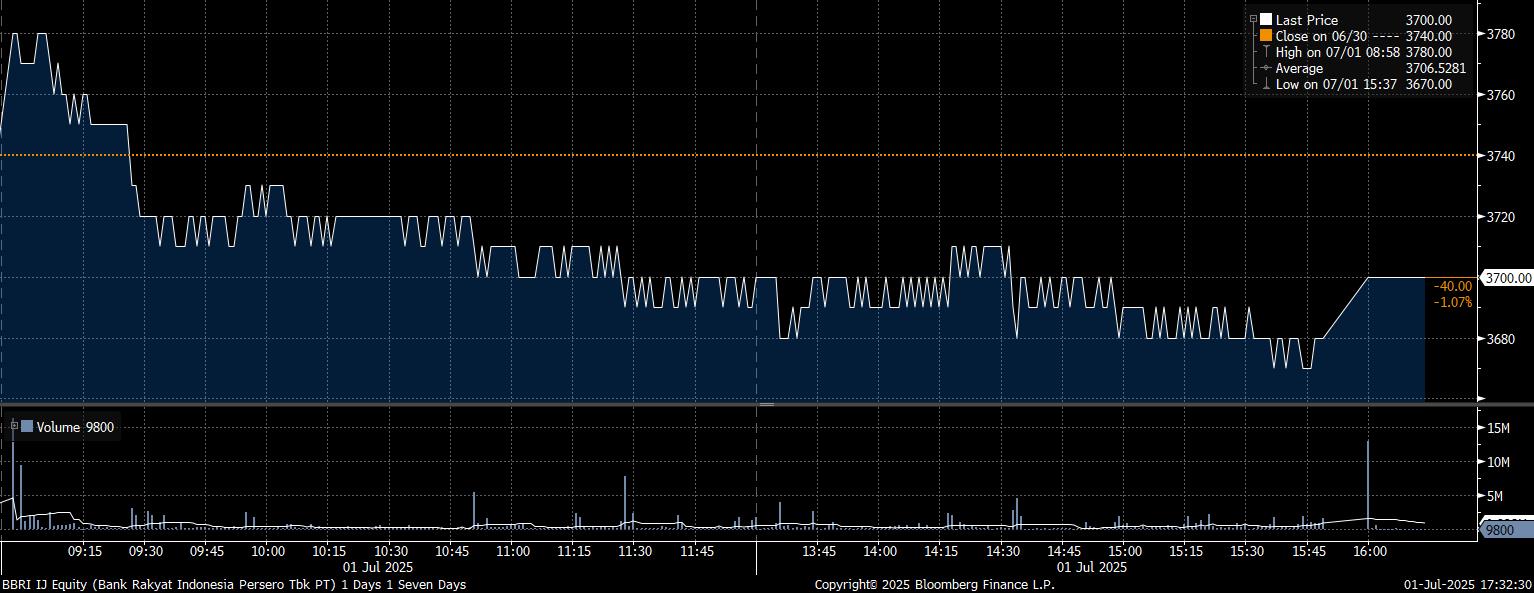Click the 16:00 volume spike bar

(x=1367, y=480)
